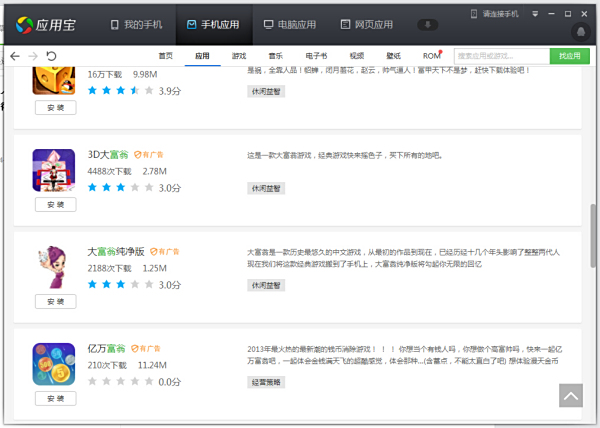This screenshot has height=428, width=600.
Task: Open the dice game icon thumbnail
Action: (54, 81)
